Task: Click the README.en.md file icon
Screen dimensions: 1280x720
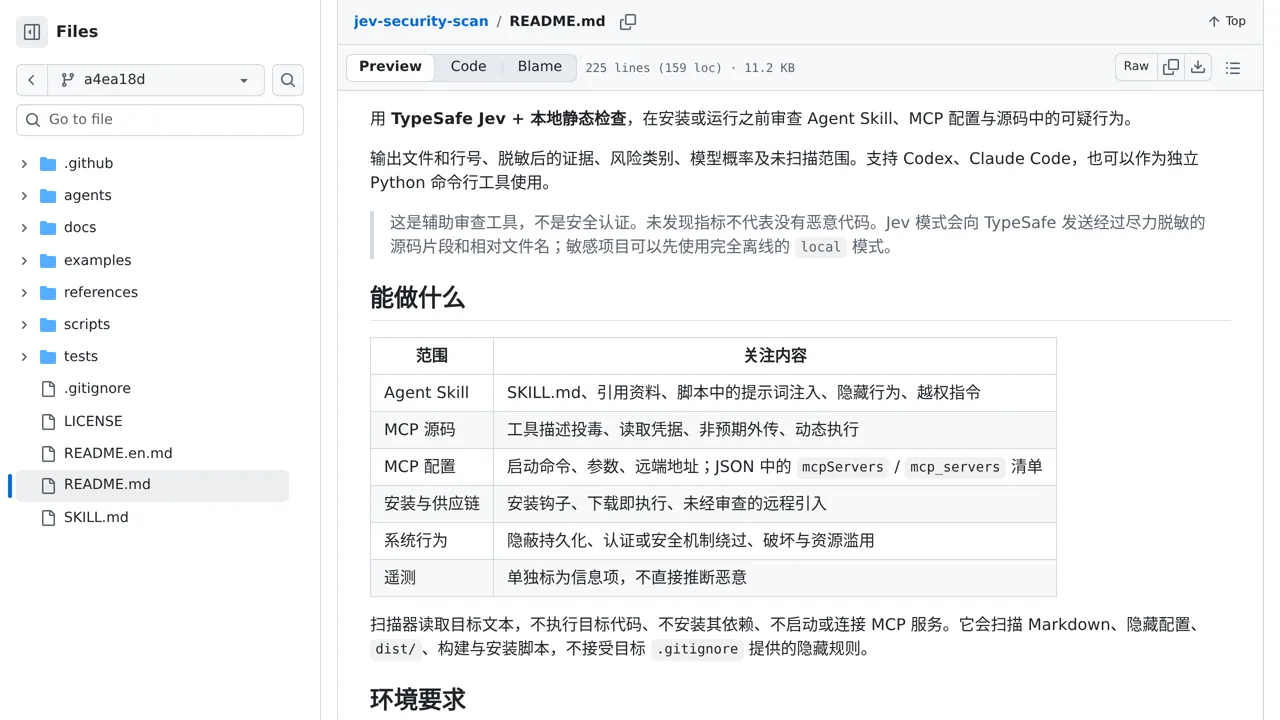Action: pos(48,453)
